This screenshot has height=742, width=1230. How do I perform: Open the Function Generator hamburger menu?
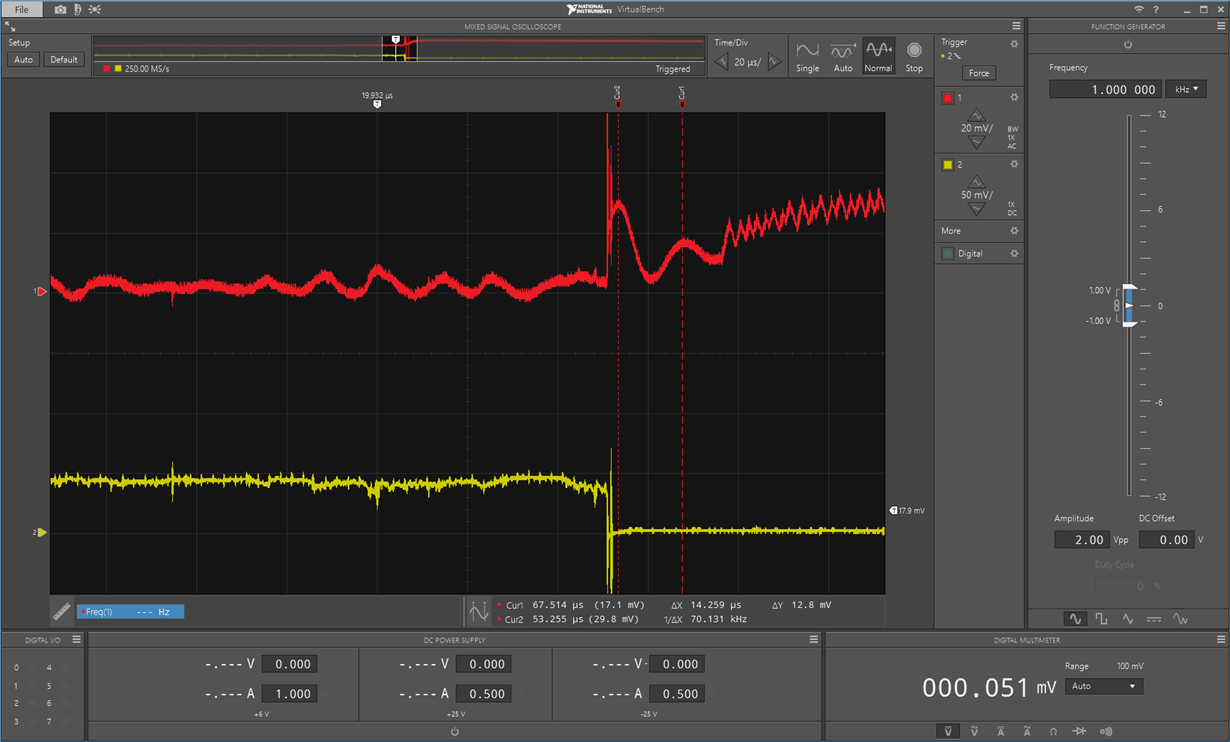tap(1221, 27)
